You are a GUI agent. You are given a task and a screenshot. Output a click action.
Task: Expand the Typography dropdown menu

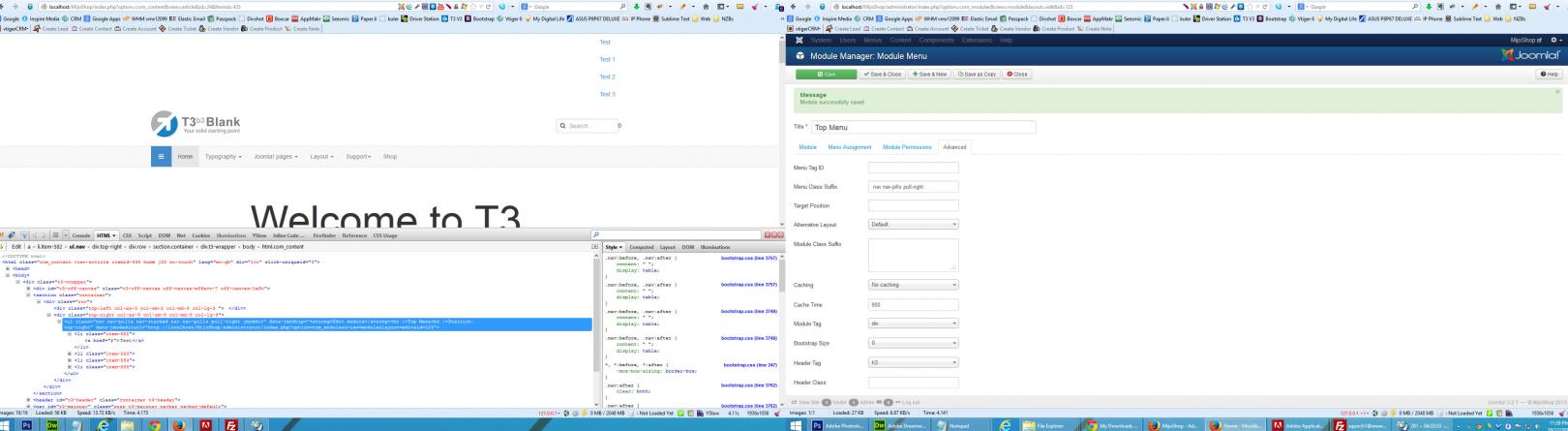click(x=222, y=156)
